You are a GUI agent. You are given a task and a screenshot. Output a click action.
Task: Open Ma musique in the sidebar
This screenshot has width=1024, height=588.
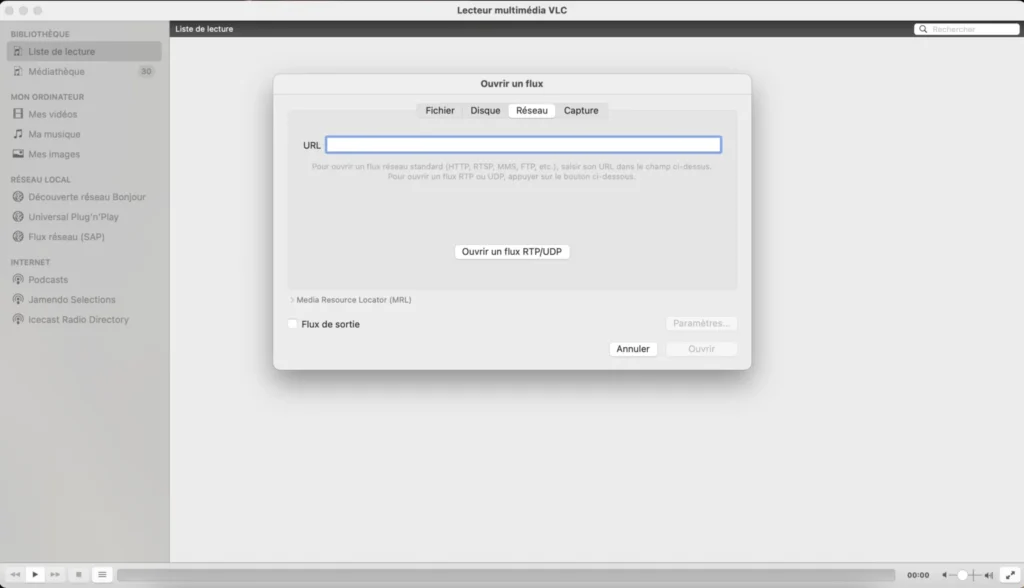pos(54,134)
